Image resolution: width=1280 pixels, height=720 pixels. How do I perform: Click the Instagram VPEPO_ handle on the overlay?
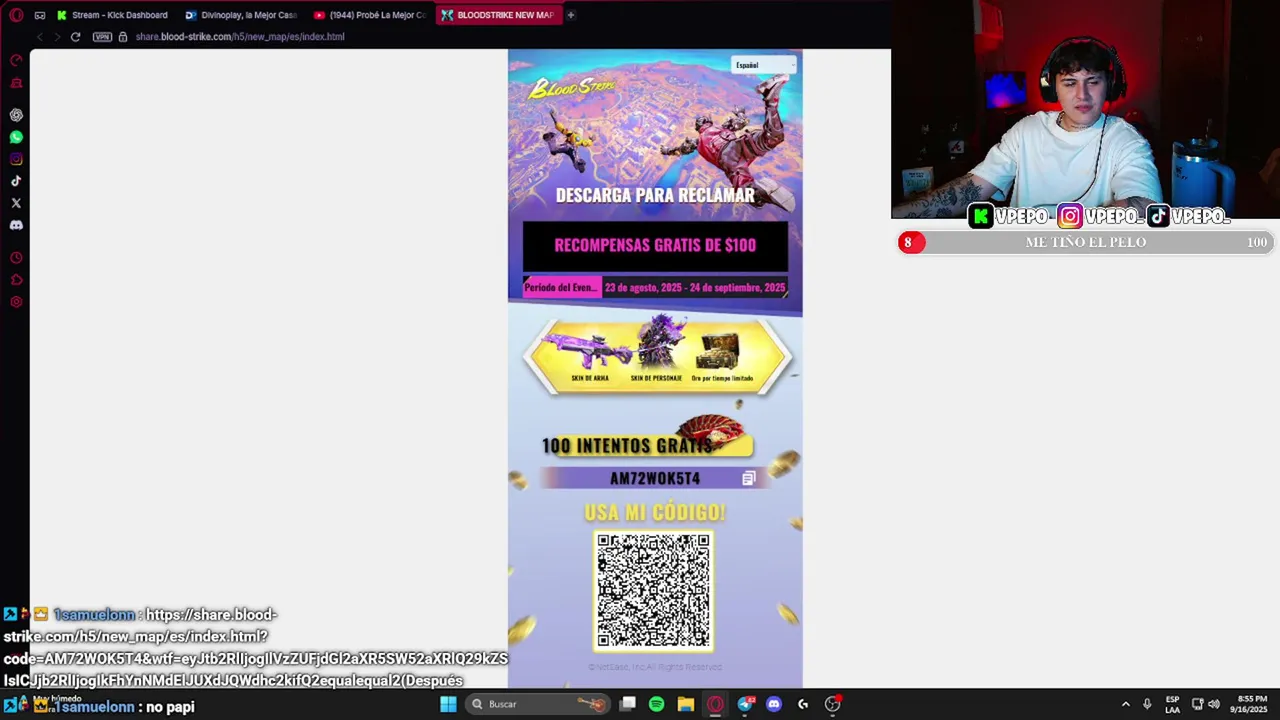pos(1100,216)
